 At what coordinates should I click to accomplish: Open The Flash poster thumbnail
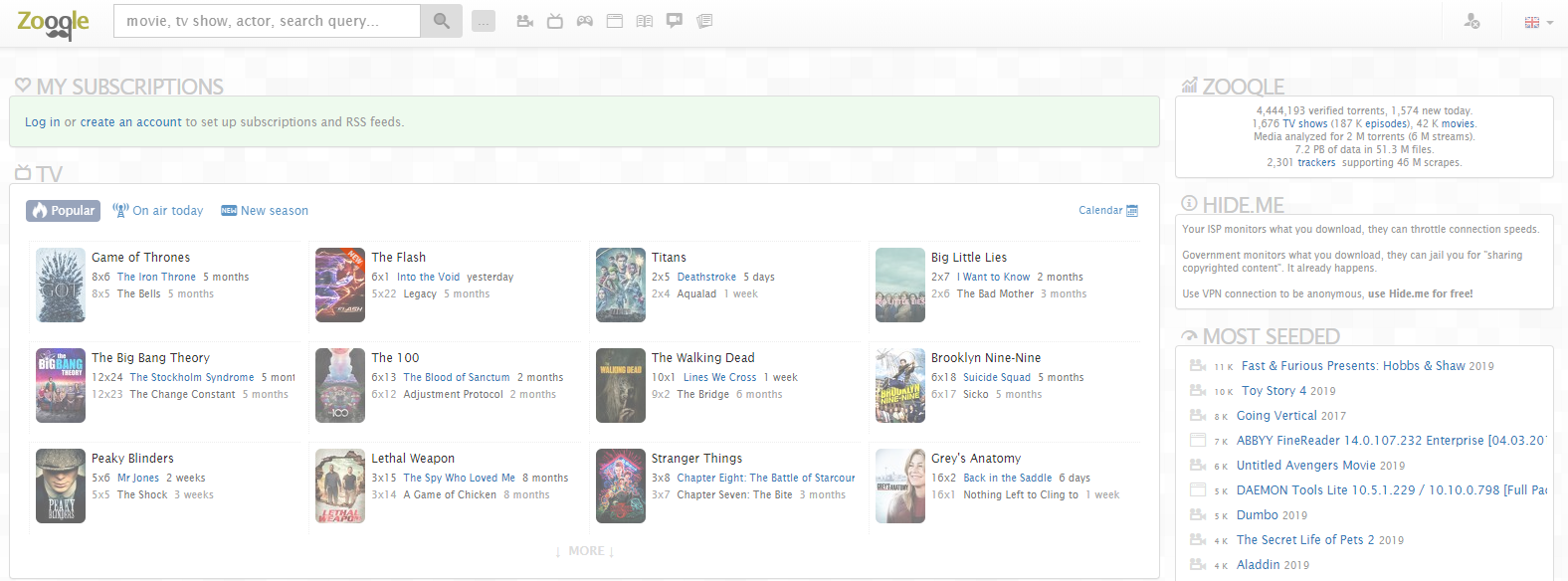coord(340,286)
